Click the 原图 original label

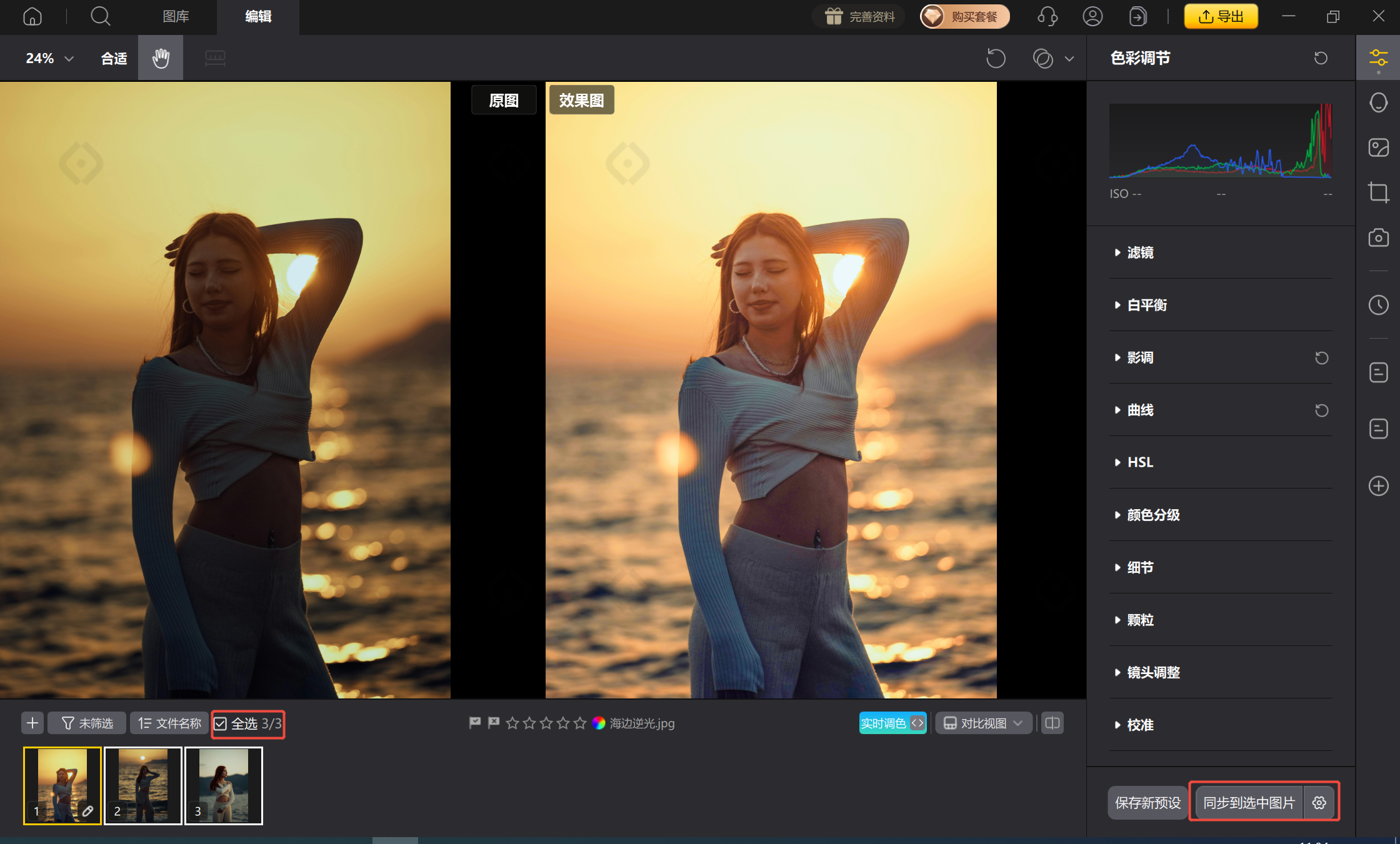[504, 100]
